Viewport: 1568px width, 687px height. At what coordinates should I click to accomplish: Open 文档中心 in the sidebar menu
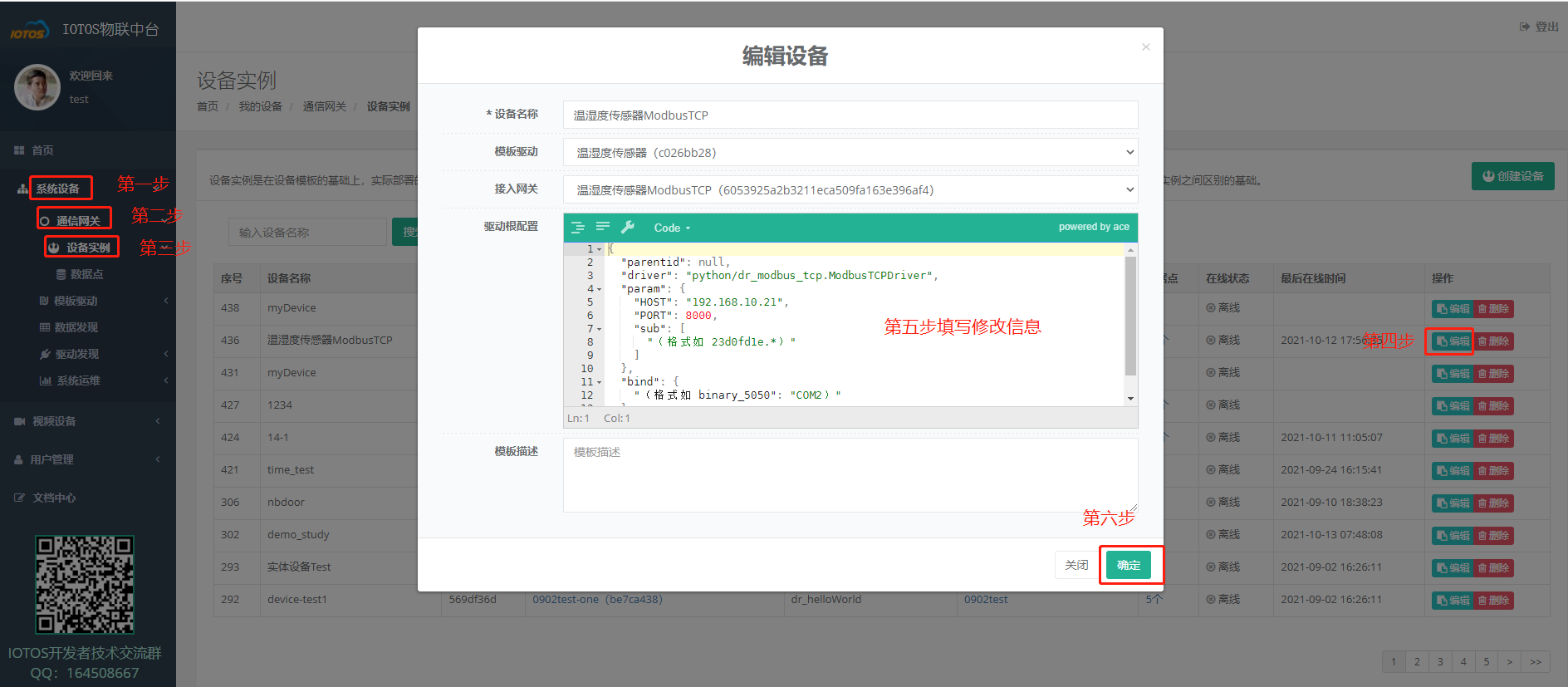54,498
